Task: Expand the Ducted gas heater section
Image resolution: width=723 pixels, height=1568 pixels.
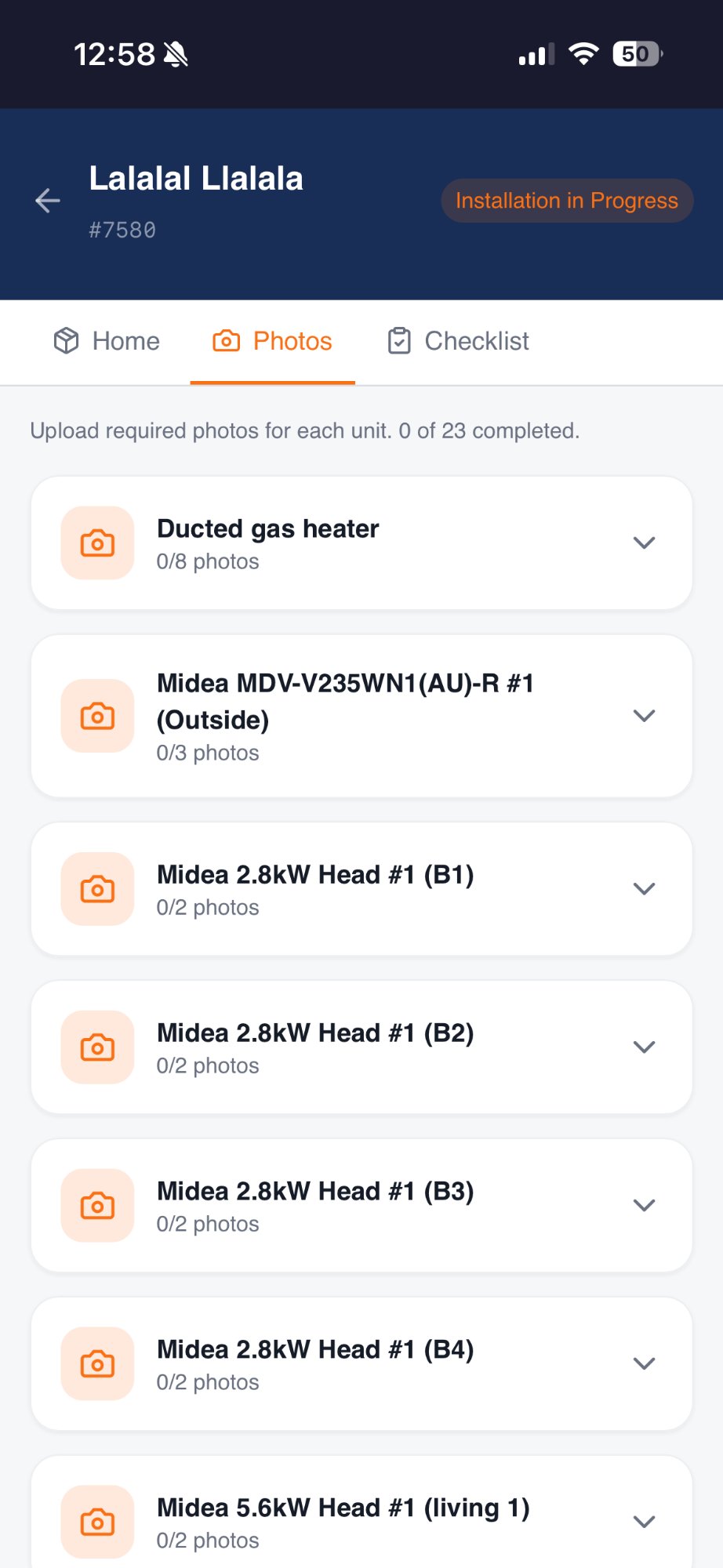Action: tap(644, 543)
